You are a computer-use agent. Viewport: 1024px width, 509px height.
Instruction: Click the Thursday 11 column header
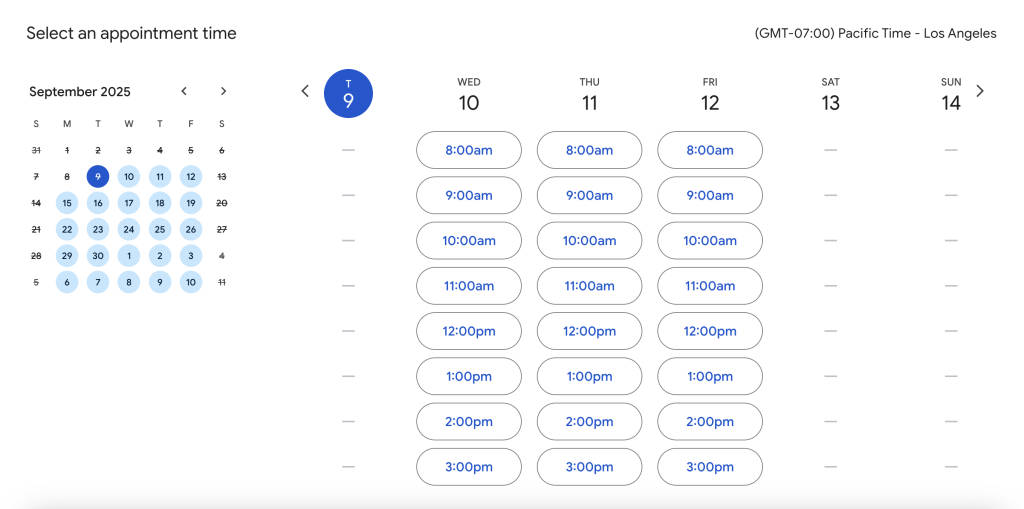589,94
